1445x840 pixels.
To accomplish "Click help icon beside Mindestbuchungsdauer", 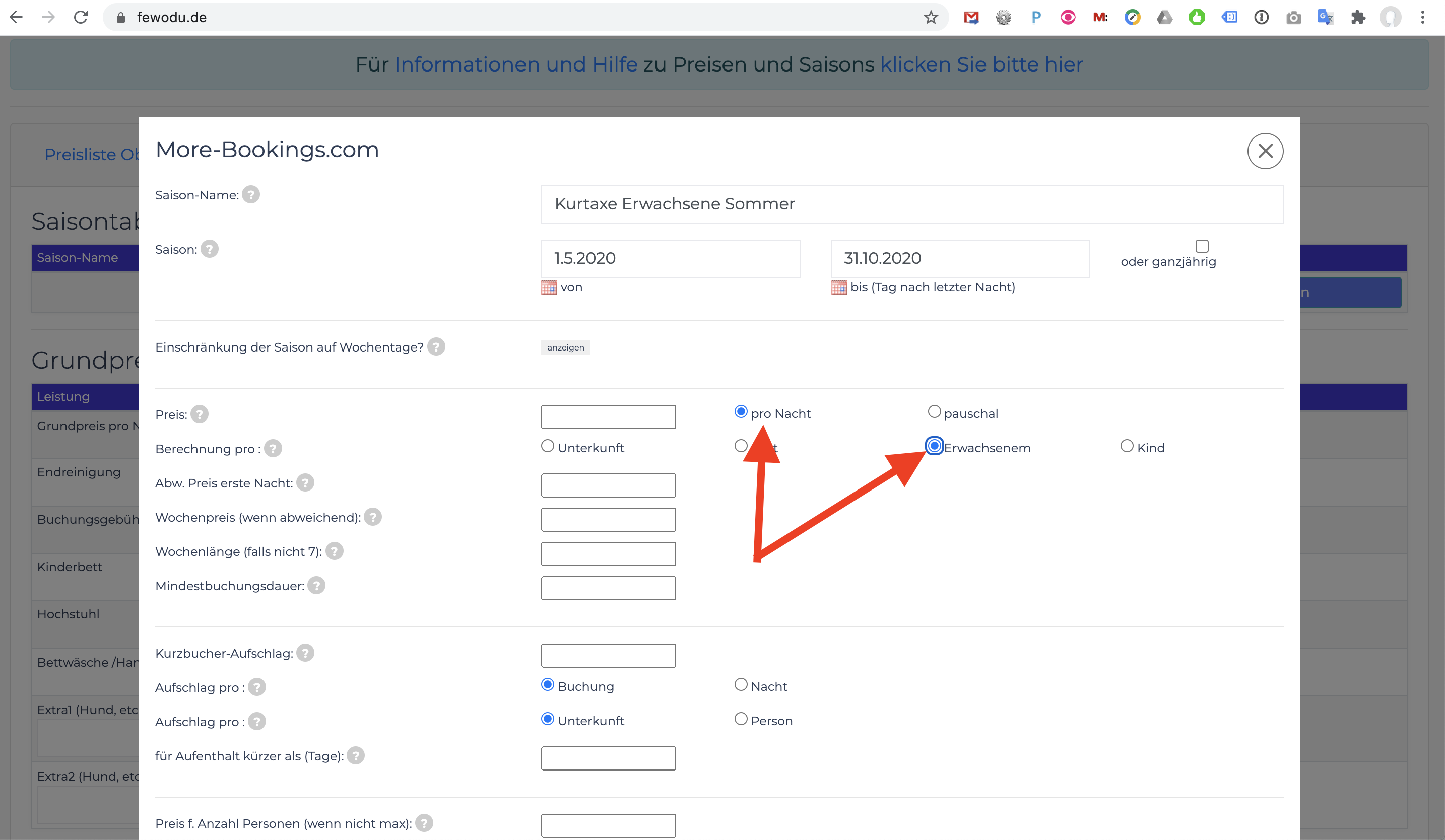I will tap(316, 586).
